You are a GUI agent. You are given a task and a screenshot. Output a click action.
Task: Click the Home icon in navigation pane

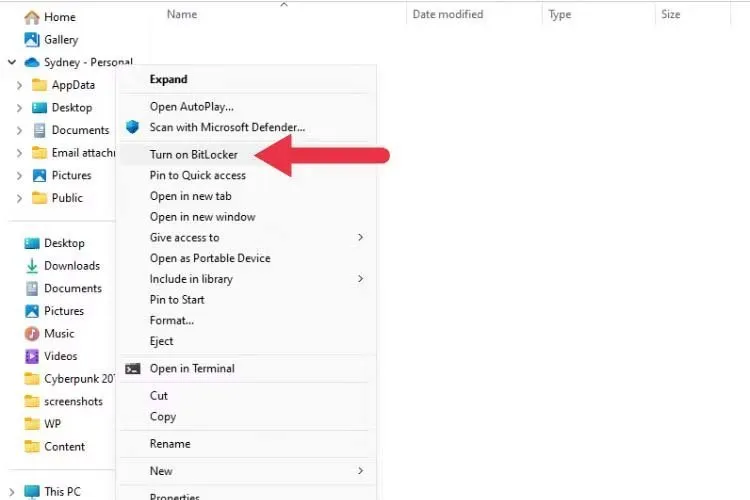point(32,17)
